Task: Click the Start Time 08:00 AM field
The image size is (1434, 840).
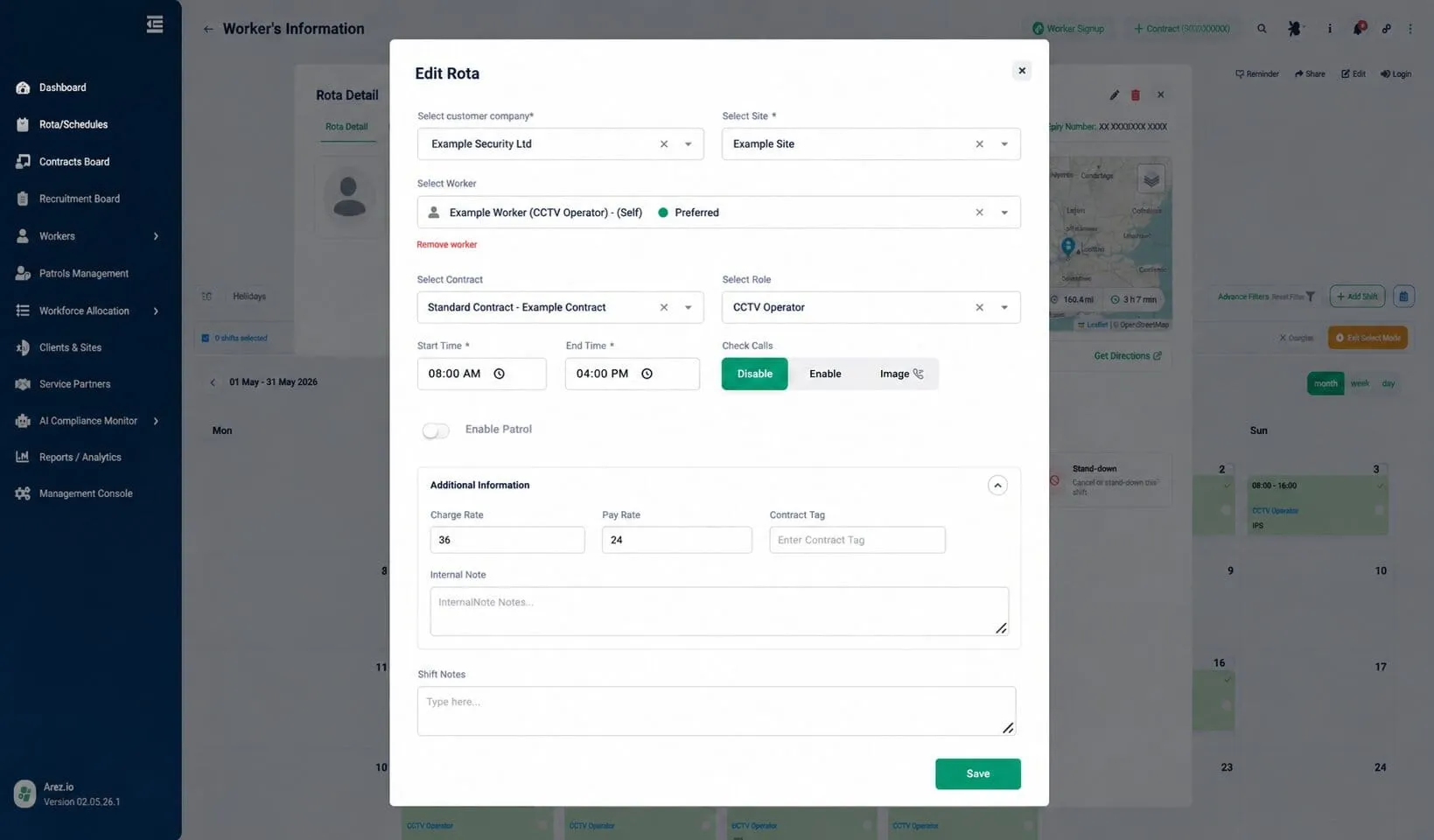Action: pos(482,374)
